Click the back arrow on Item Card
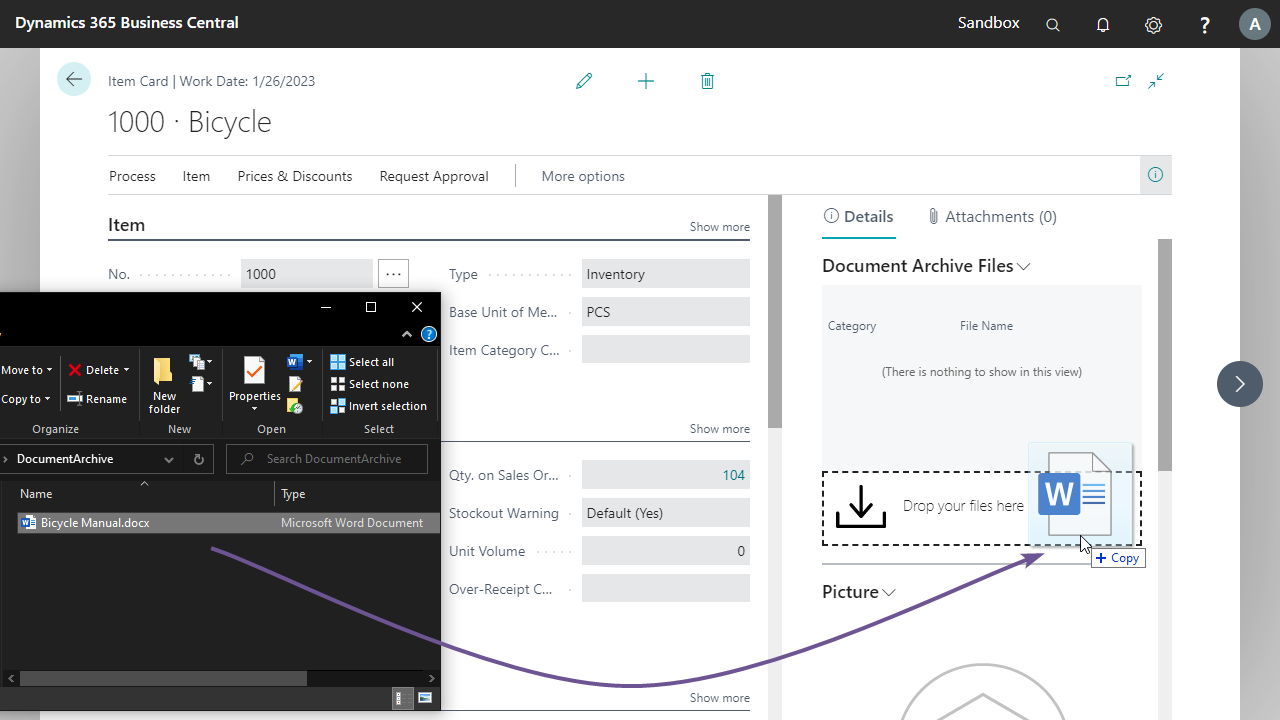Image resolution: width=1280 pixels, height=720 pixels. point(74,80)
